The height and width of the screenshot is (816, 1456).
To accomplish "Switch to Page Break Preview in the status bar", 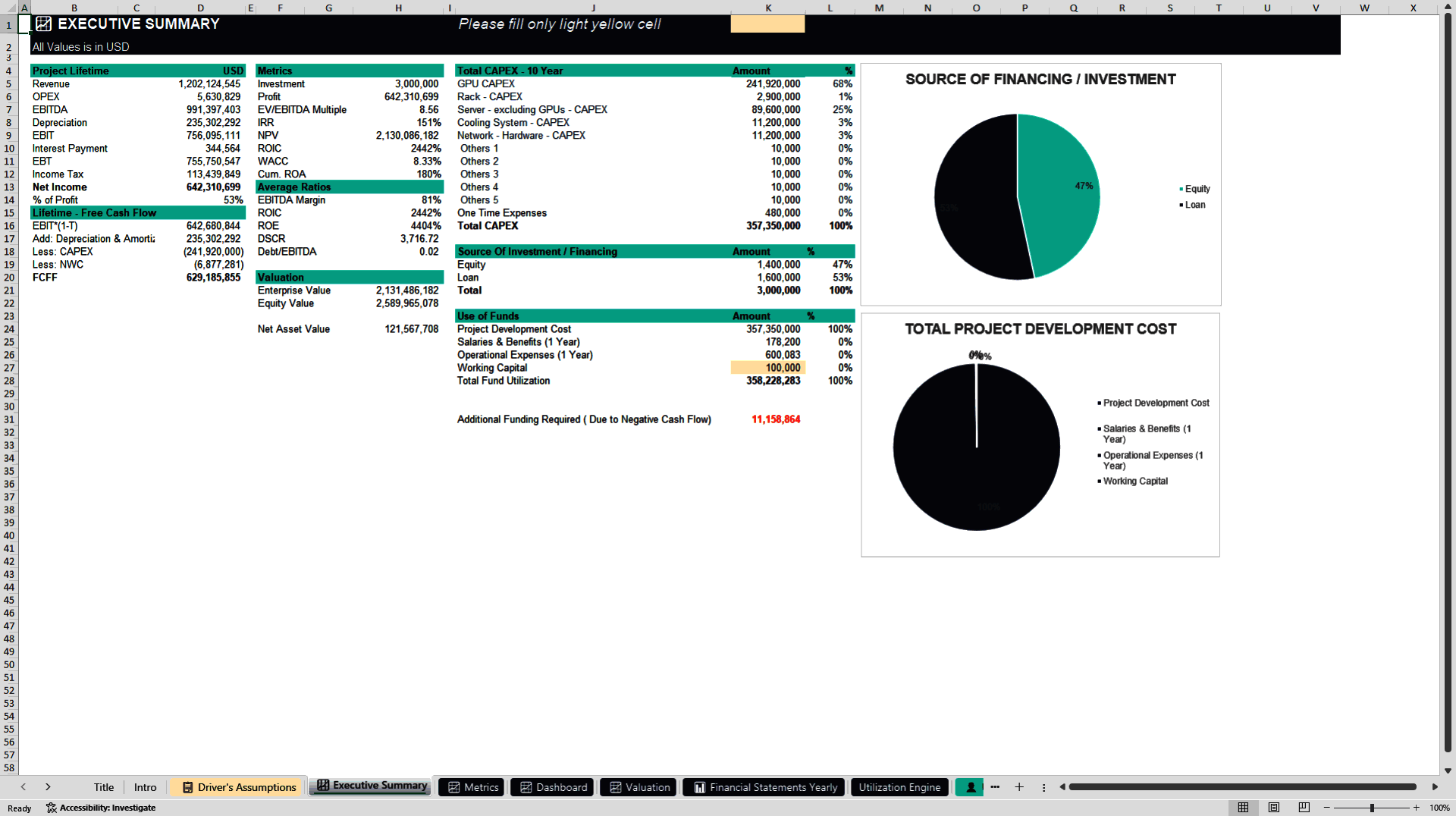I will (x=1304, y=808).
